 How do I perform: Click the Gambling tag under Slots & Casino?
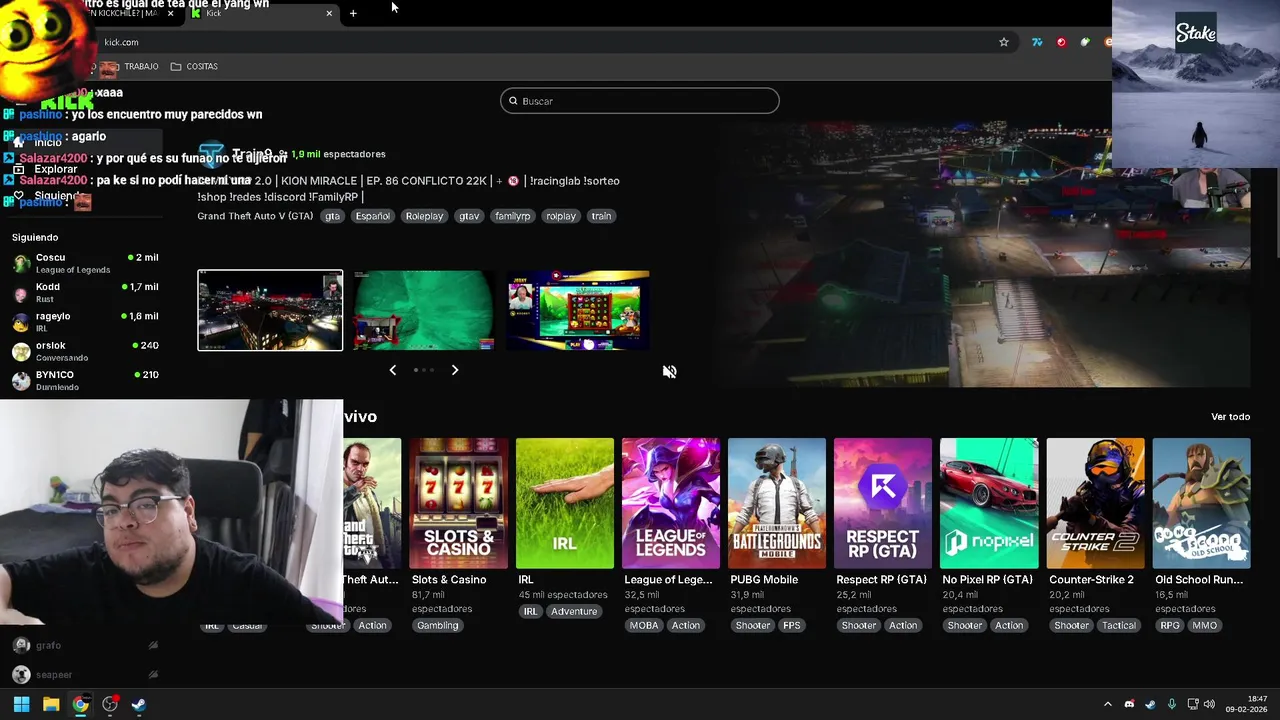pos(438,626)
